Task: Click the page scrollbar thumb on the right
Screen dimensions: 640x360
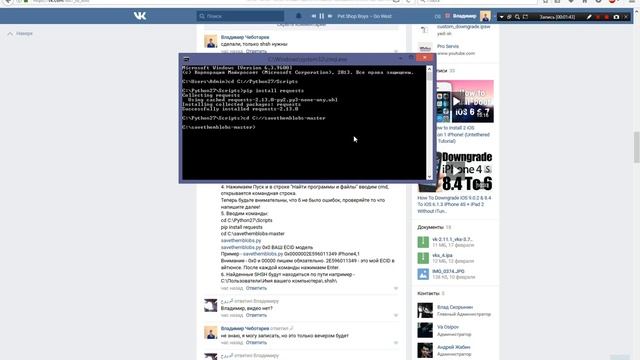Action: click(x=636, y=147)
